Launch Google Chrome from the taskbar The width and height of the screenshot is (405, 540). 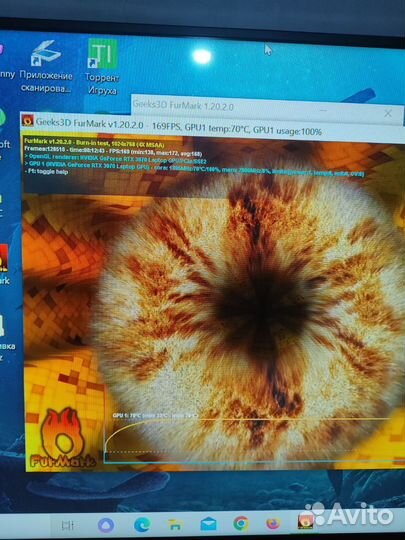pyautogui.click(x=241, y=524)
